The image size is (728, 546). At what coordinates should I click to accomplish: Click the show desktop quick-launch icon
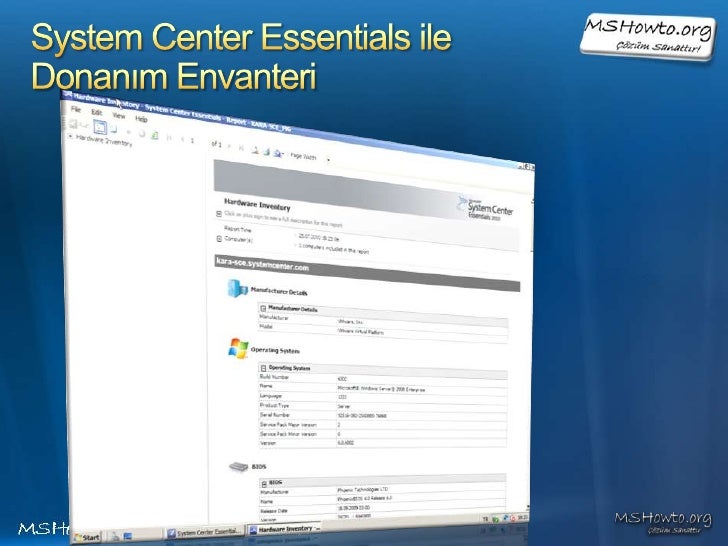[x=128, y=536]
